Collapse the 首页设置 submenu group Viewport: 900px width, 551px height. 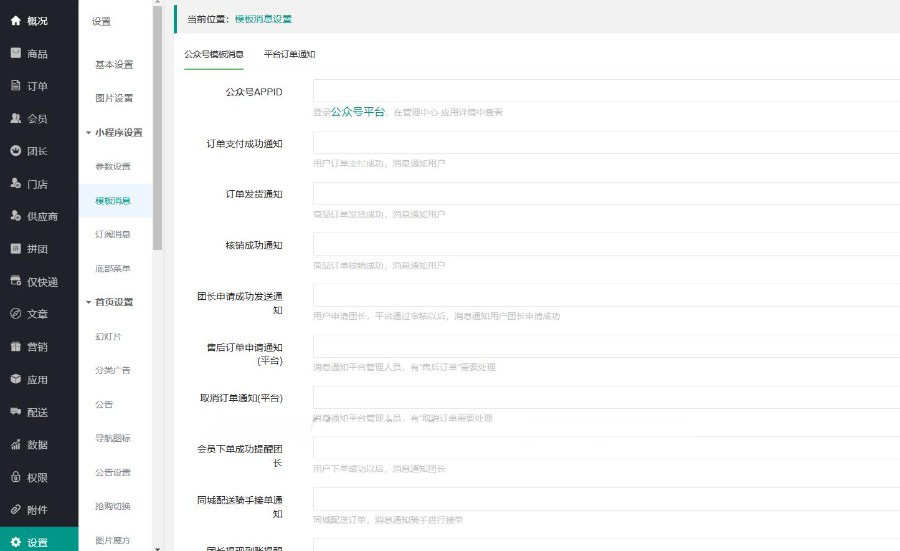(x=114, y=302)
